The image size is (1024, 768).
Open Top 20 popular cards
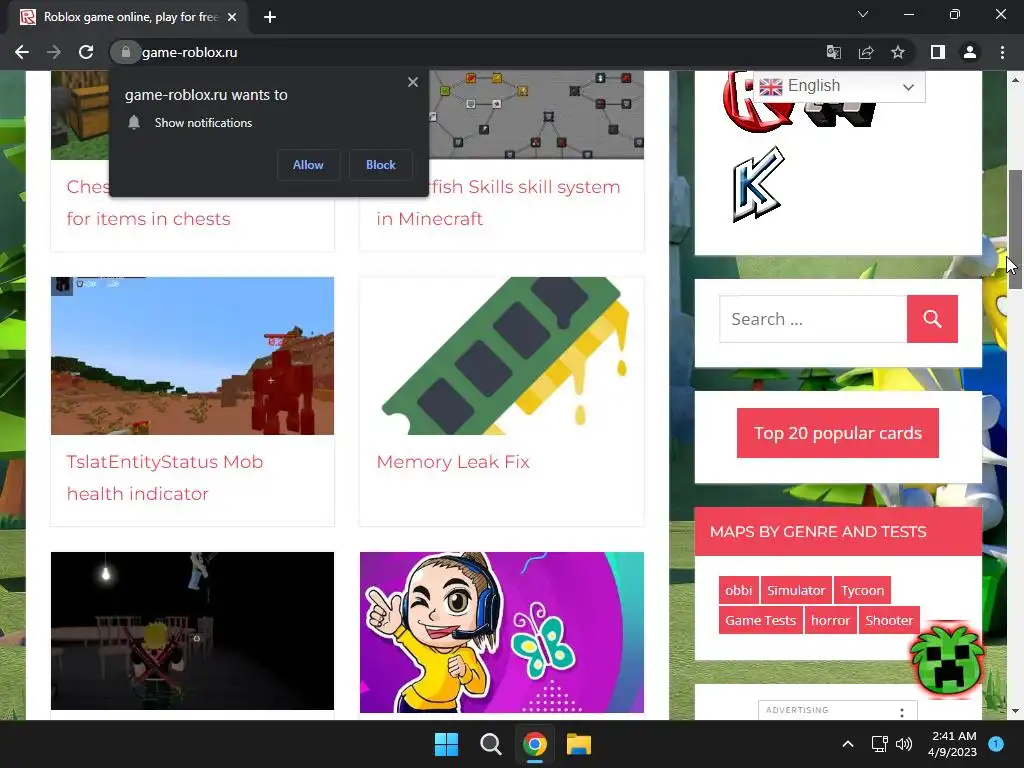tap(838, 433)
